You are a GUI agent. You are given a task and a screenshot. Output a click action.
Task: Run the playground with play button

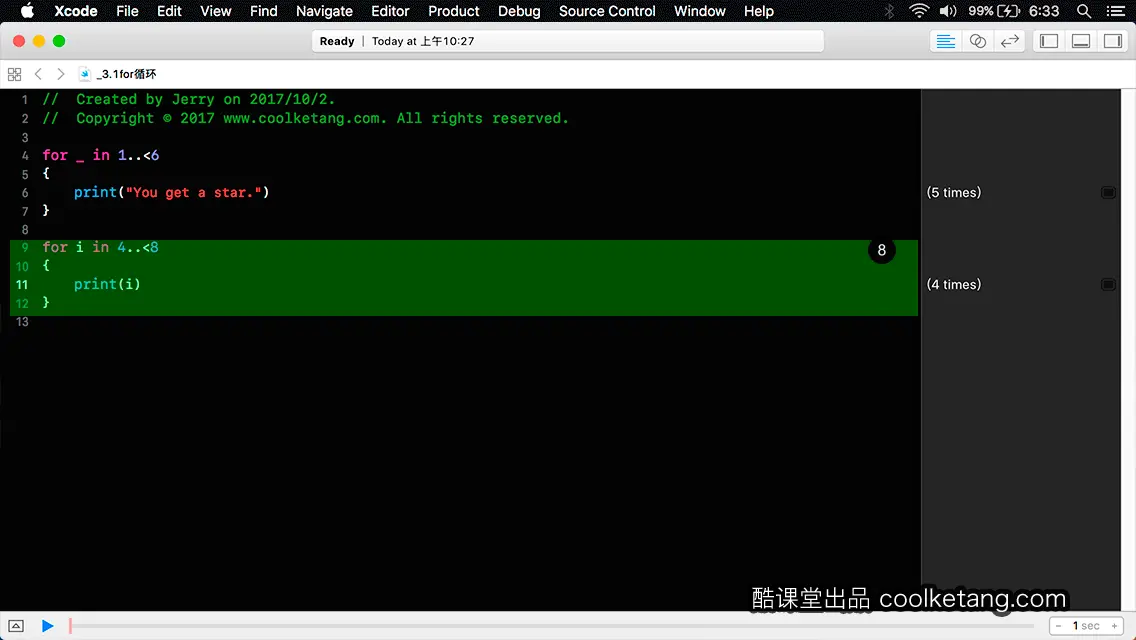pyautogui.click(x=47, y=626)
